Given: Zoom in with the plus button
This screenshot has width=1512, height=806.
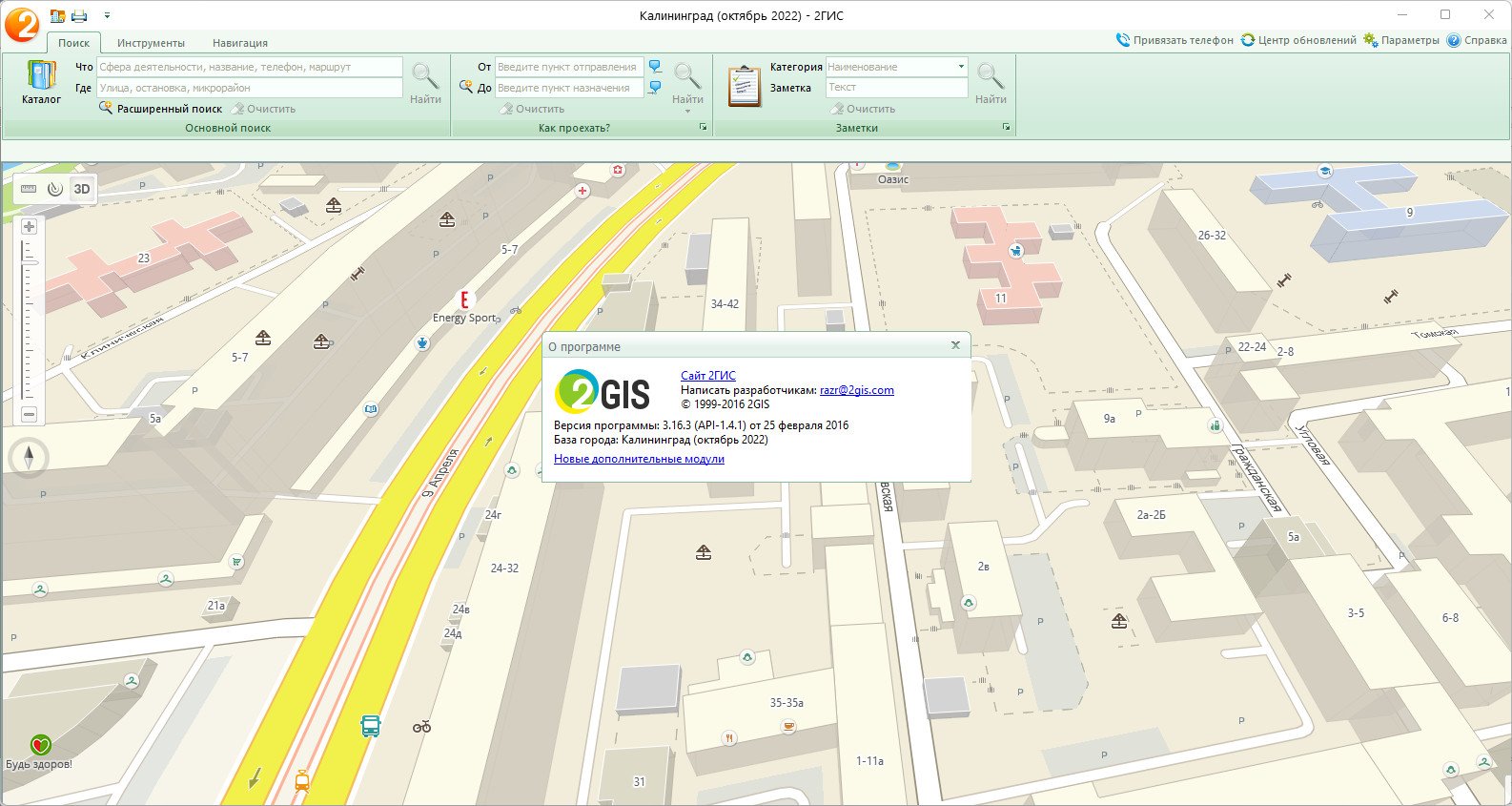Looking at the screenshot, I should (29, 227).
